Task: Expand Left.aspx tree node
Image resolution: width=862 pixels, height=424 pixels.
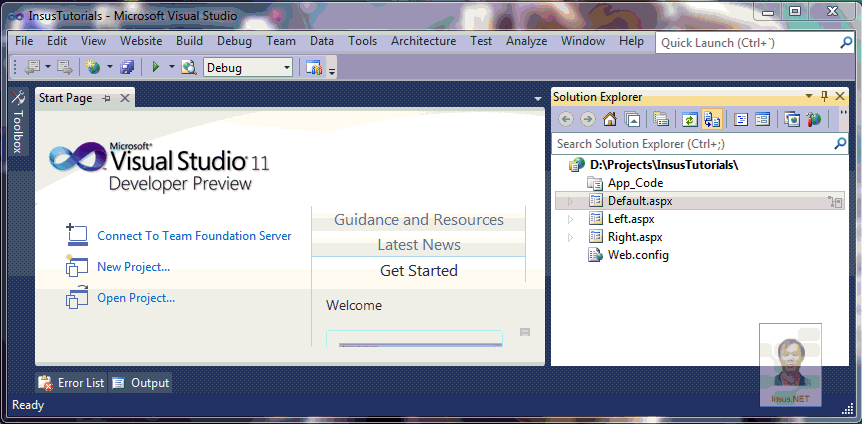Action: click(x=570, y=219)
